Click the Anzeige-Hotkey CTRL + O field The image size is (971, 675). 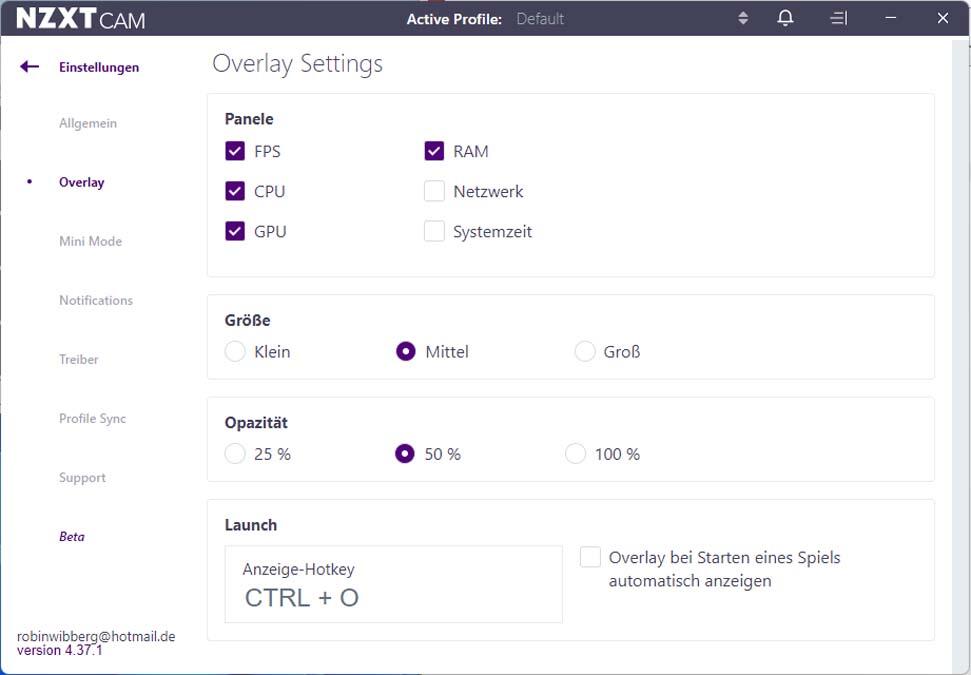[x=393, y=584]
